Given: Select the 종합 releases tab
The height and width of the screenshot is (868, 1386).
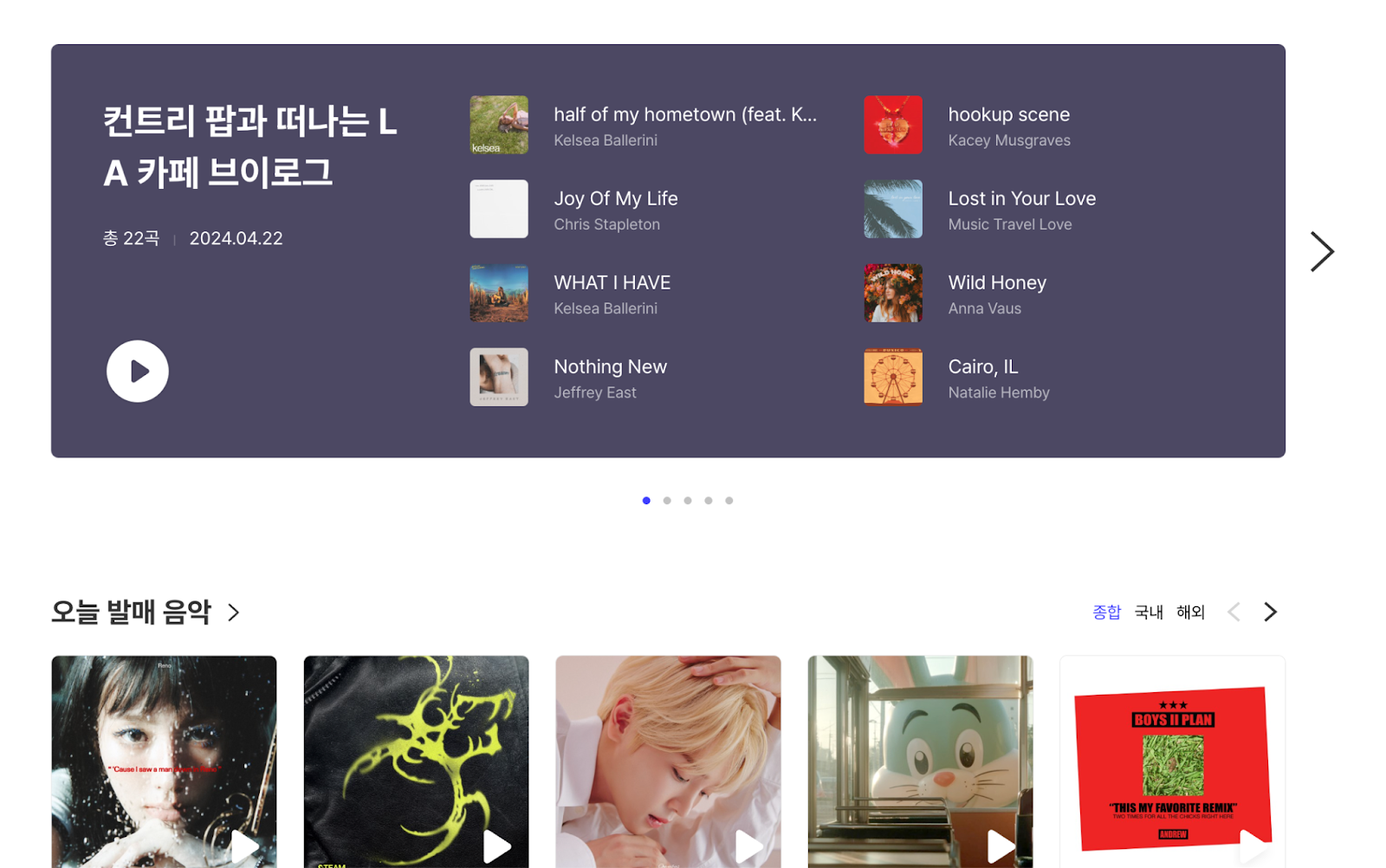Looking at the screenshot, I should [x=1106, y=612].
